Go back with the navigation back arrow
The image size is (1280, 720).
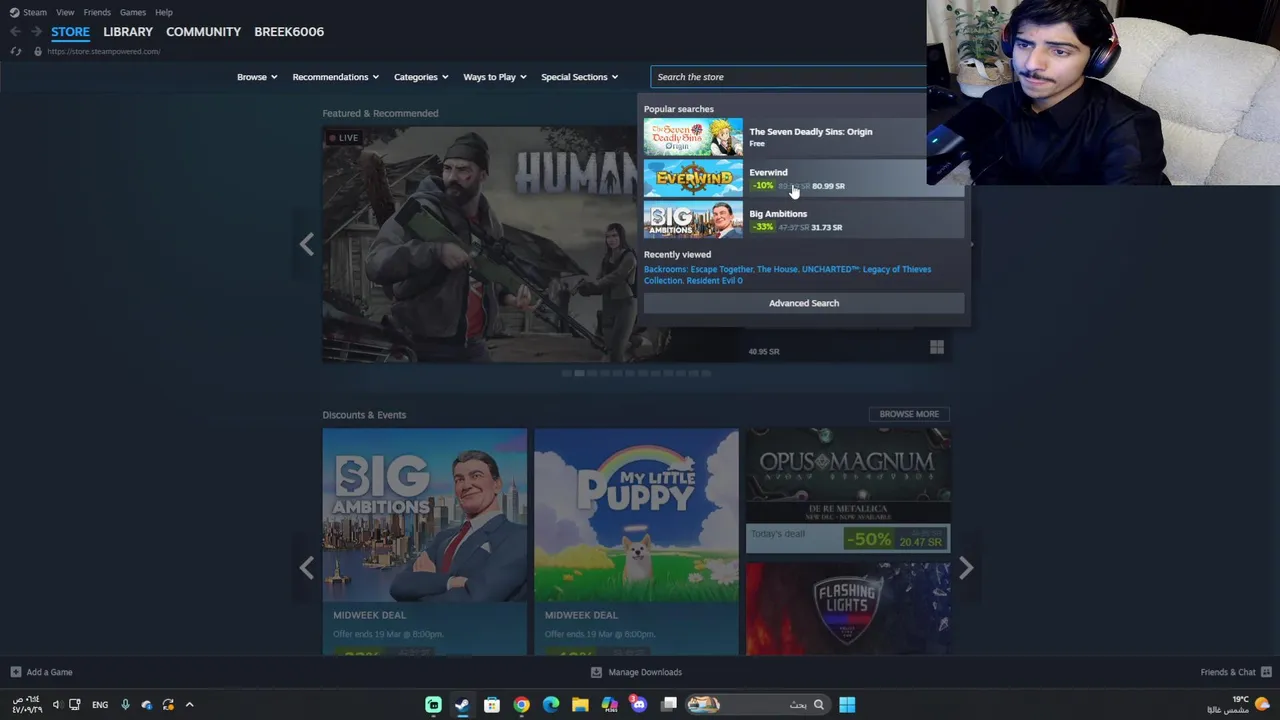[x=15, y=32]
